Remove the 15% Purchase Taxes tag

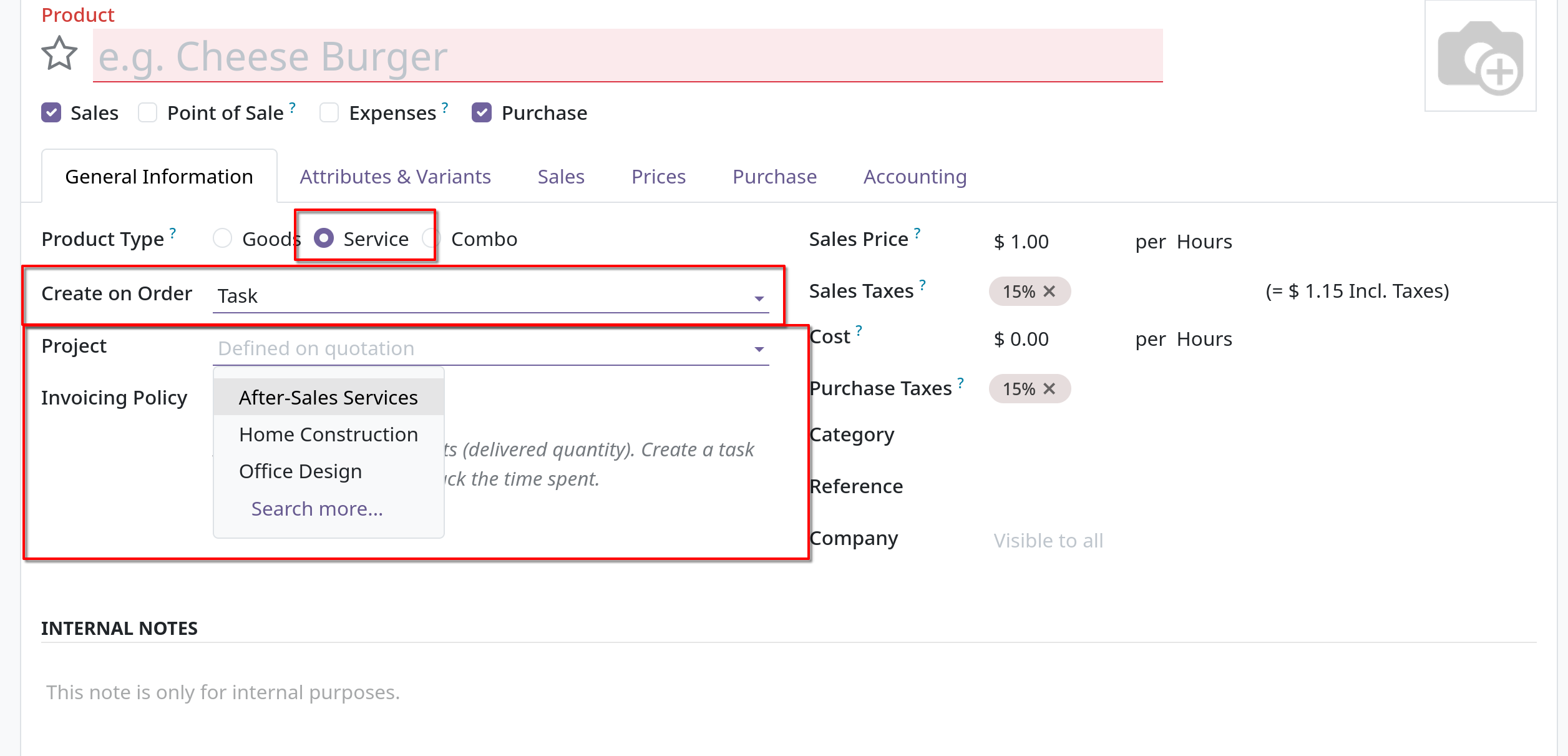point(1049,389)
